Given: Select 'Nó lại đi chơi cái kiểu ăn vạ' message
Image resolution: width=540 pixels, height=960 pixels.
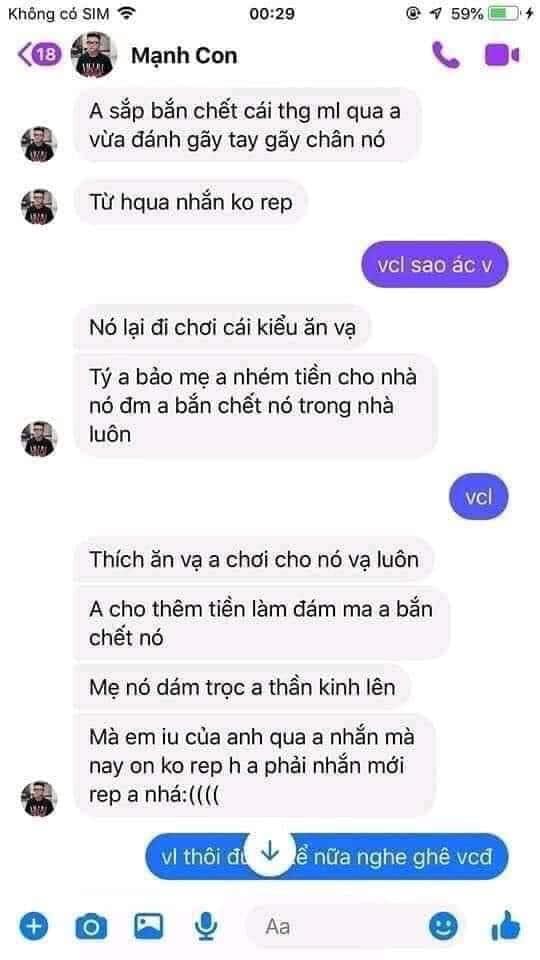Looking at the screenshot, I should pyautogui.click(x=222, y=326).
